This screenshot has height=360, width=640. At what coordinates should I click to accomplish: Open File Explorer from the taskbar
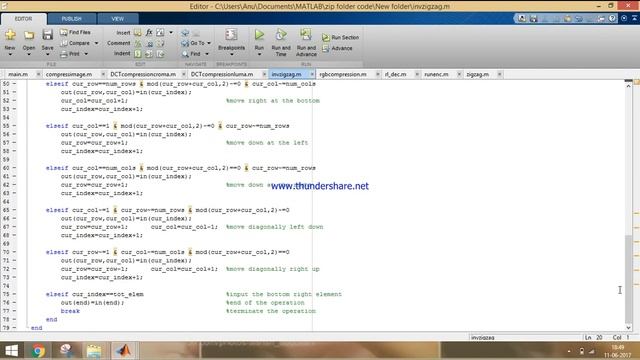tap(94, 351)
